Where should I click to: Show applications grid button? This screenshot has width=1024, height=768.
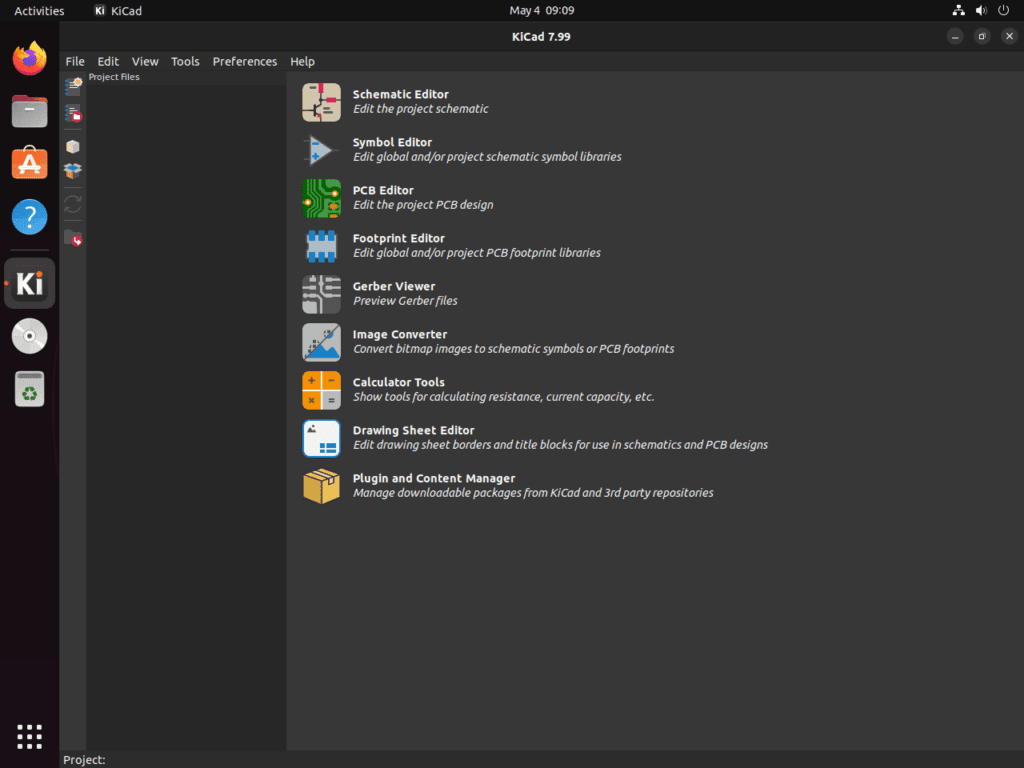click(29, 737)
